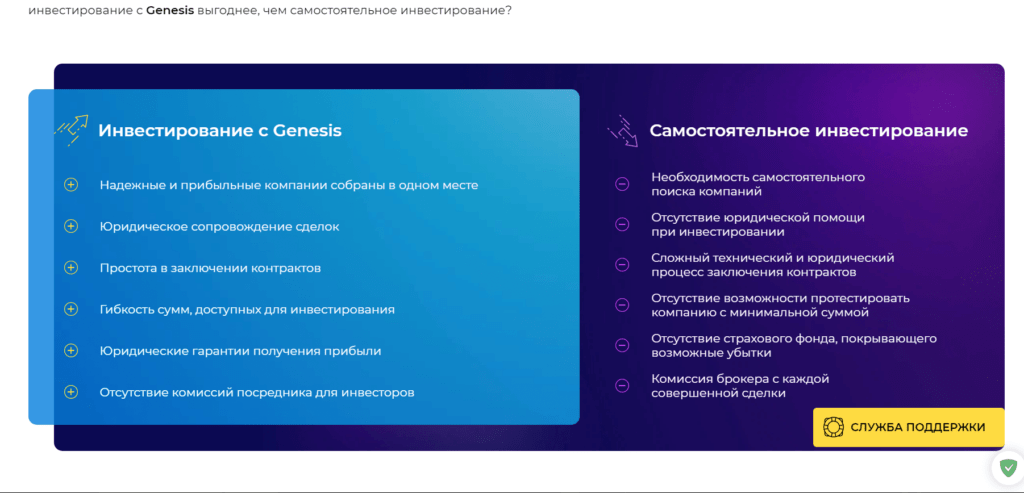Click text Надежные и прибыльные компании собраны

click(289, 185)
